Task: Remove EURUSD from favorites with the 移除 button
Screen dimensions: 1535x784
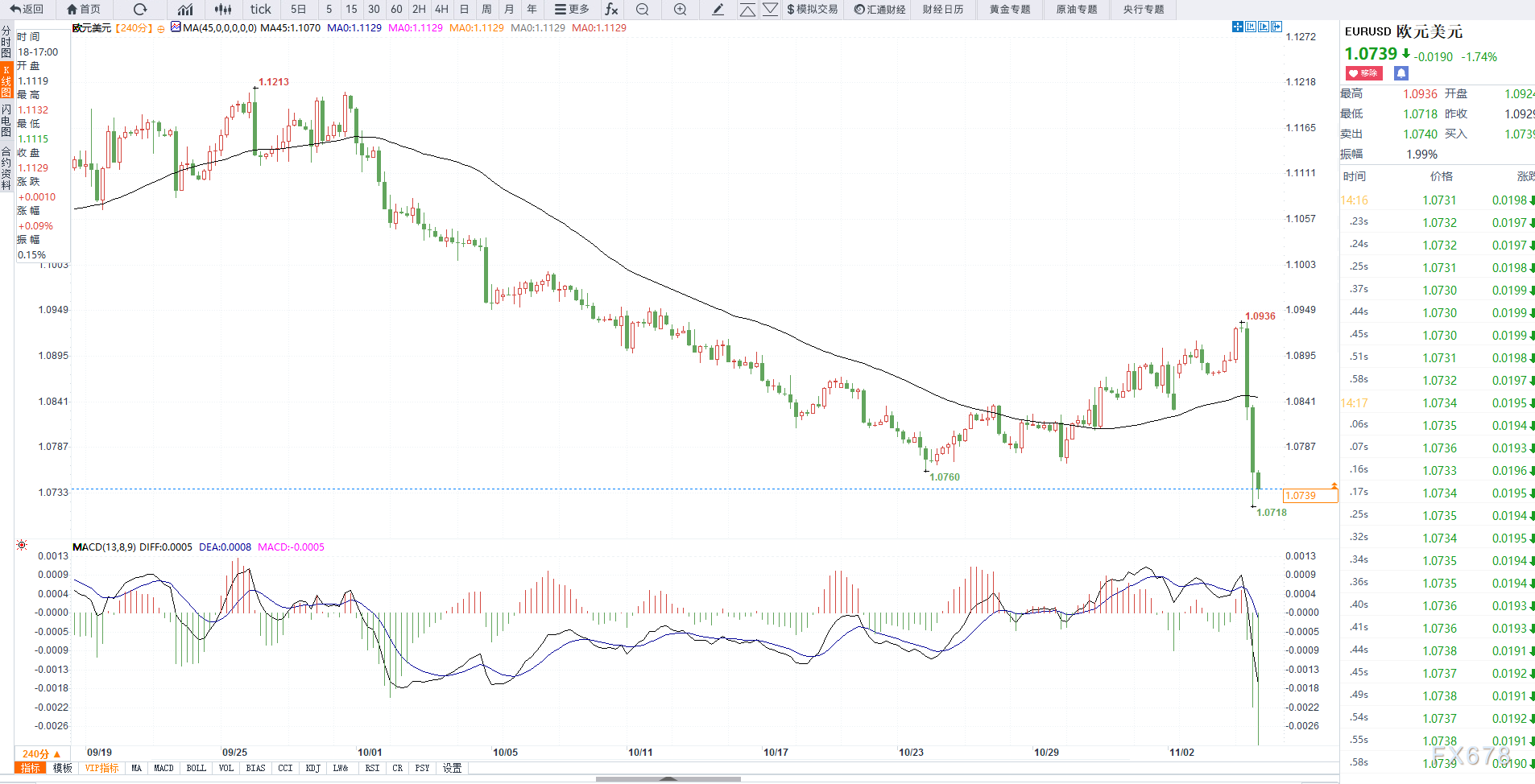Action: coord(1363,73)
